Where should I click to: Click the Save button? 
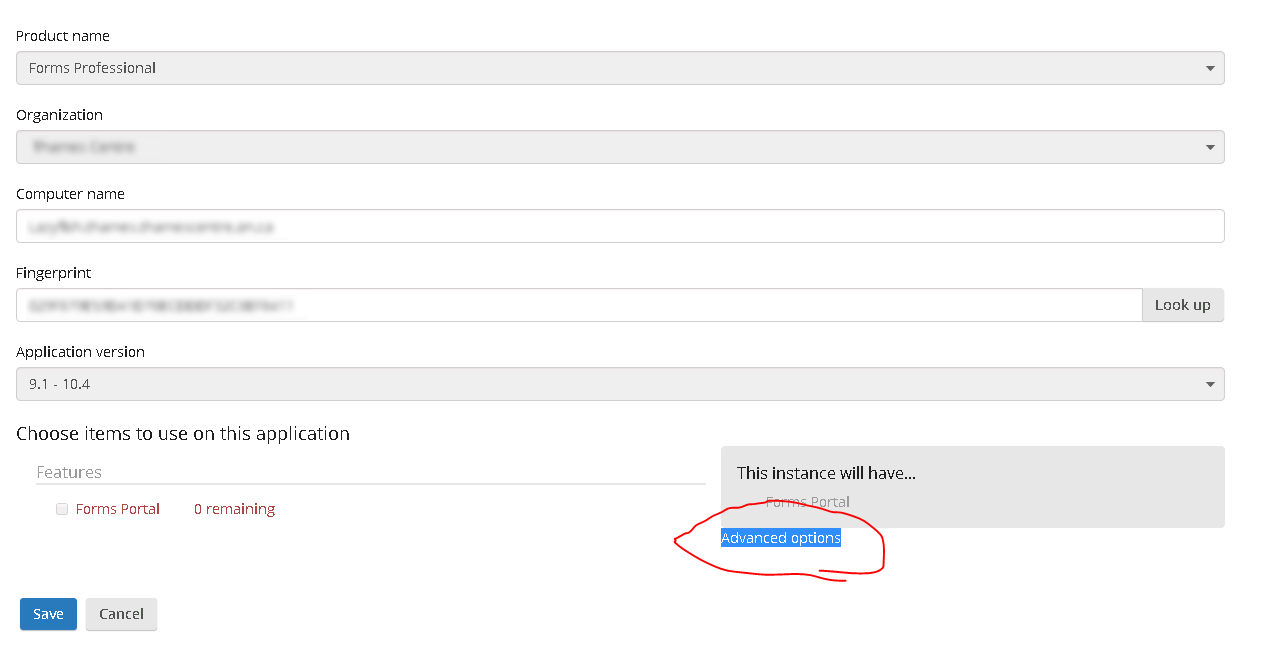(48, 614)
